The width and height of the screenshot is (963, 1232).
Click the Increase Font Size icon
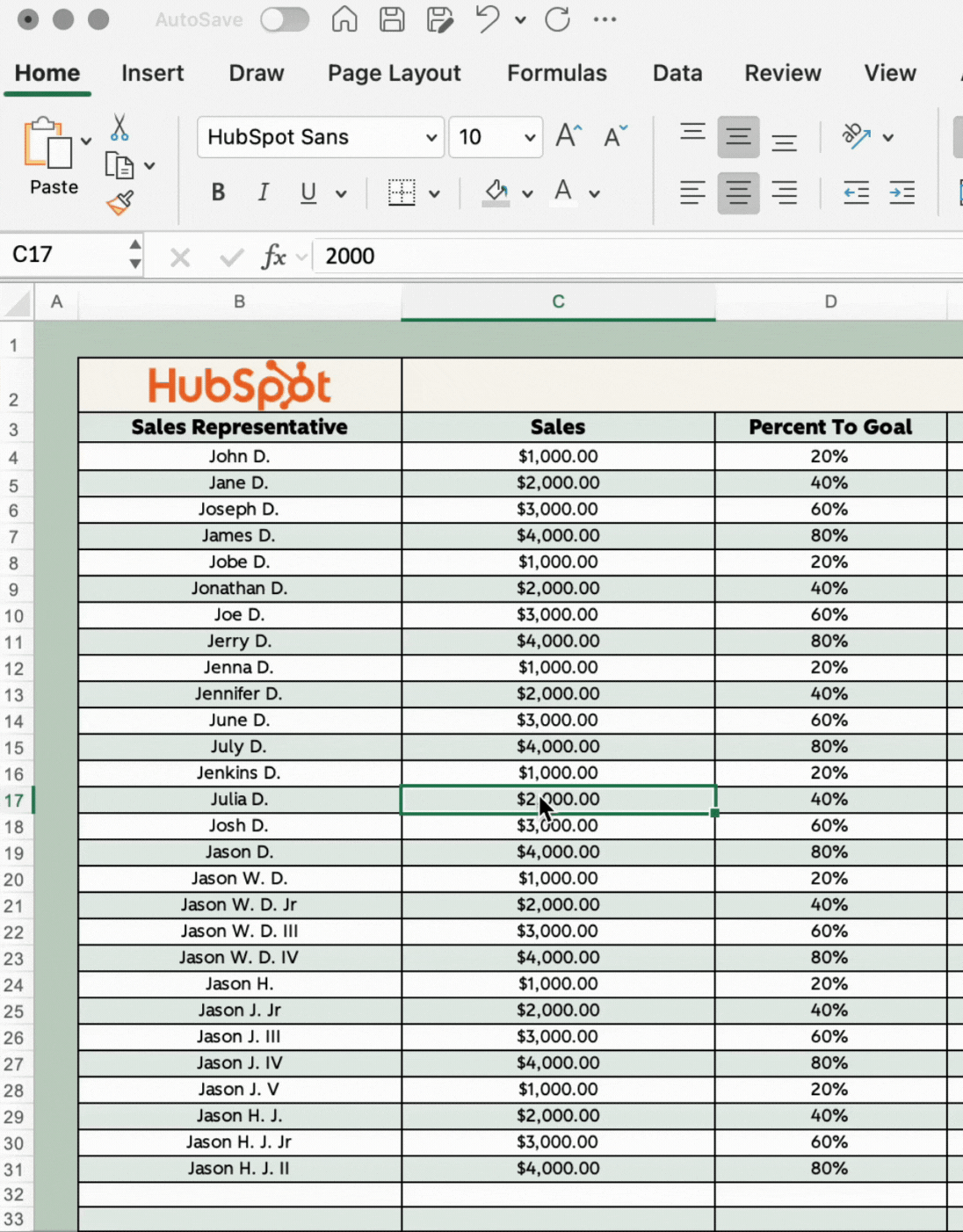[x=568, y=136]
